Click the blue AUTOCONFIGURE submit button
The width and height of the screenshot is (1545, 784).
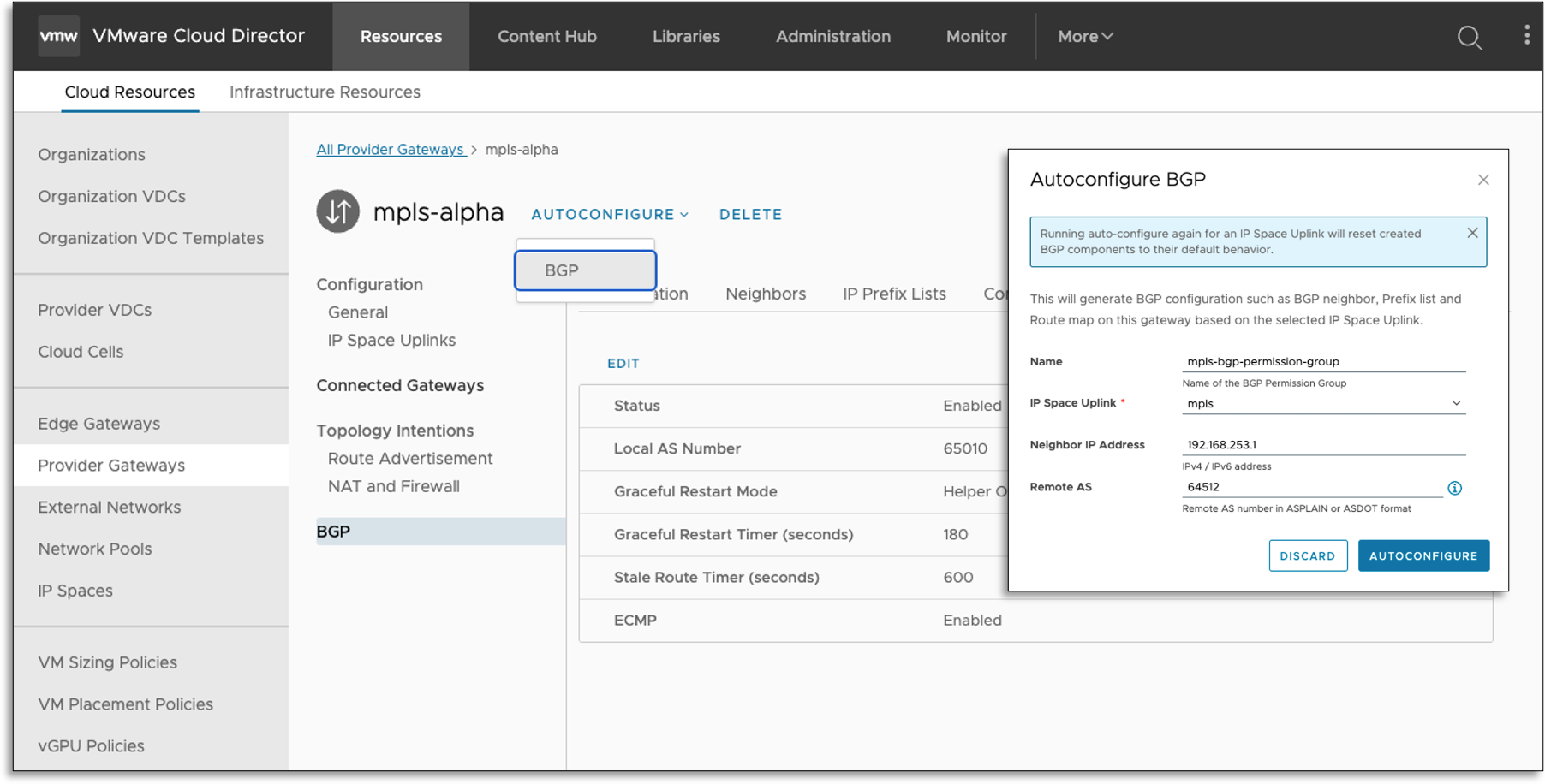(1423, 555)
